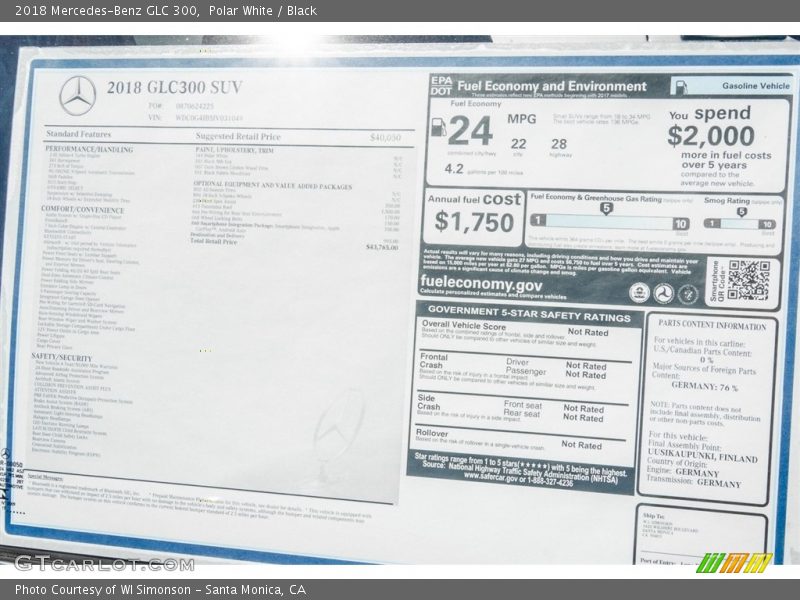Screen dimensions: 800x600
Task: Click the fuel pump icon in the Gasoline Vehicle banner
Action: tap(681, 87)
